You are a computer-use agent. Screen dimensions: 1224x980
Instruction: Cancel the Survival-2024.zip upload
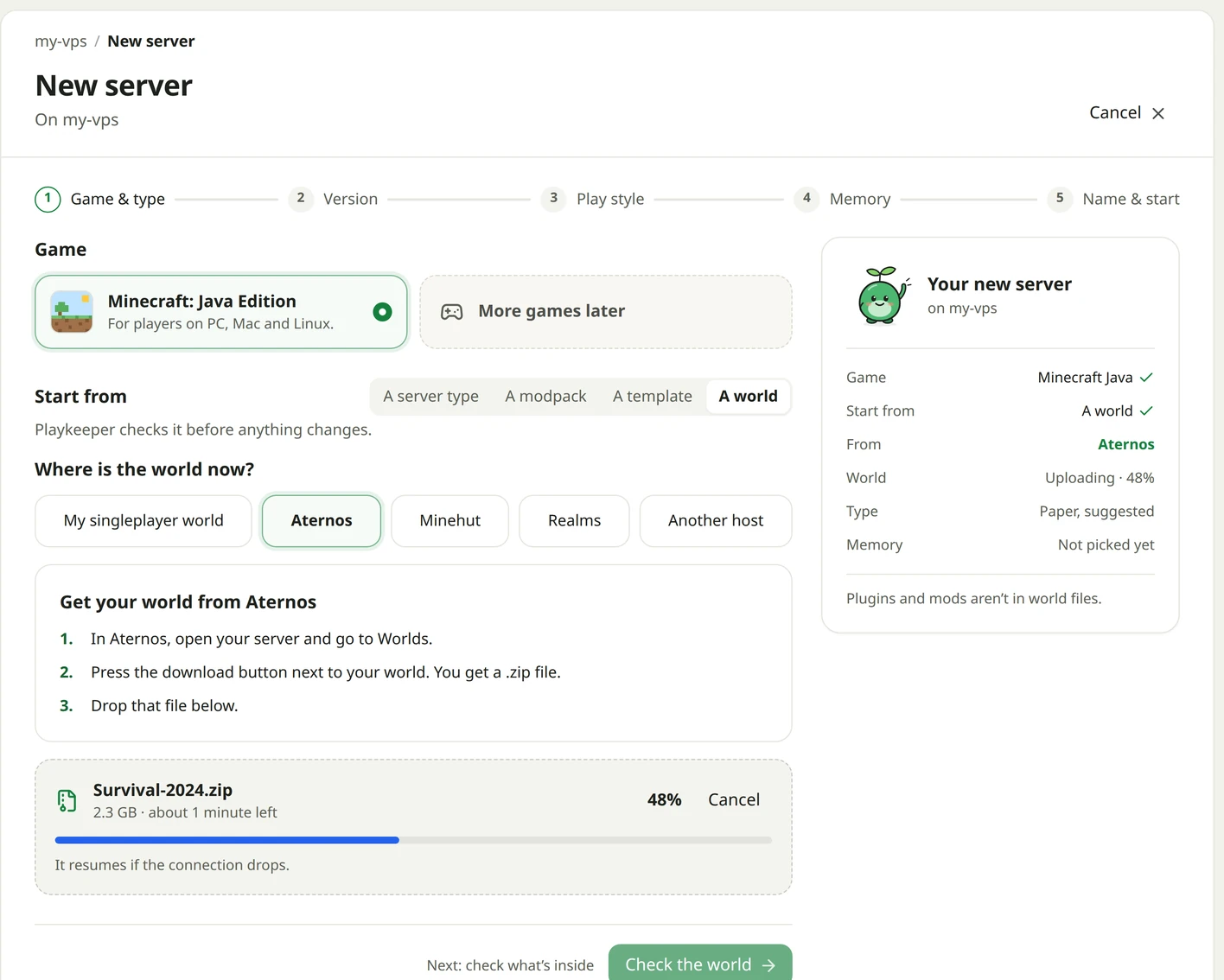[x=734, y=800]
